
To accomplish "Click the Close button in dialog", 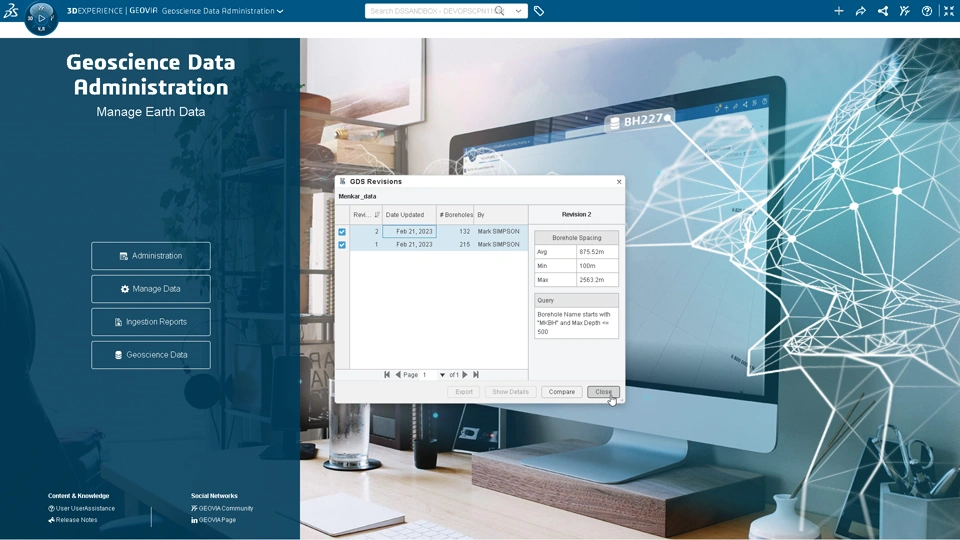I will pyautogui.click(x=603, y=392).
